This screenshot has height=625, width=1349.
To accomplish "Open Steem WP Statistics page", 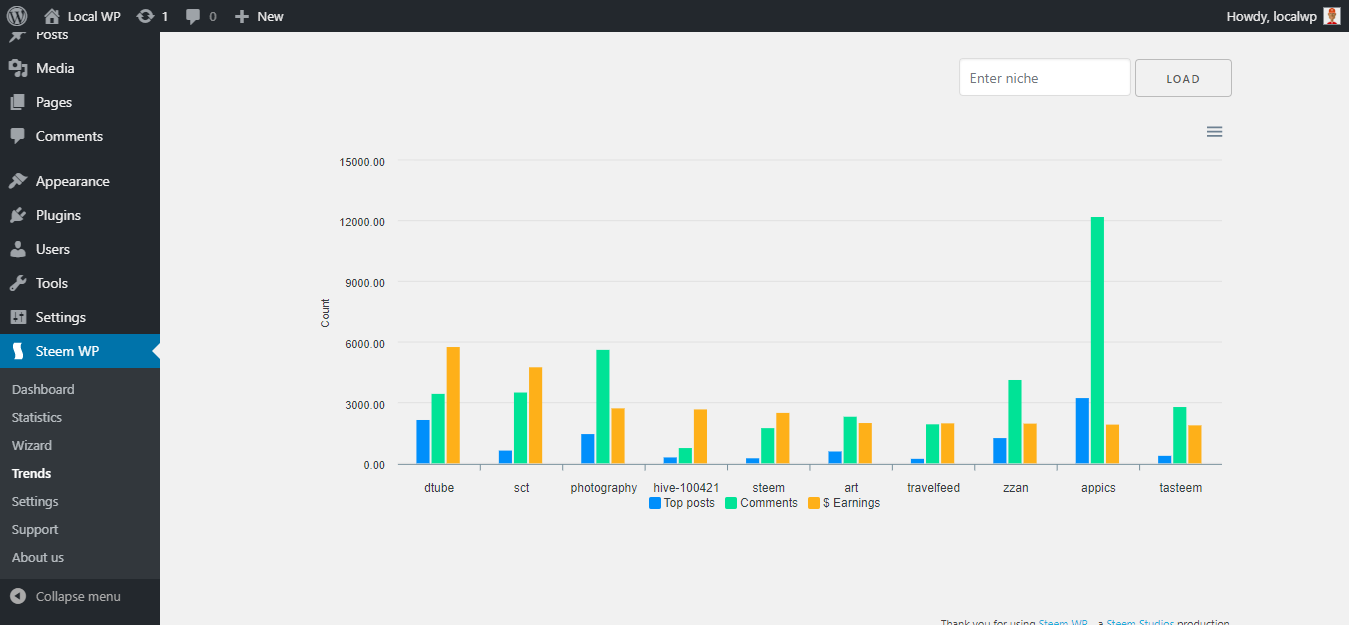I will [37, 417].
